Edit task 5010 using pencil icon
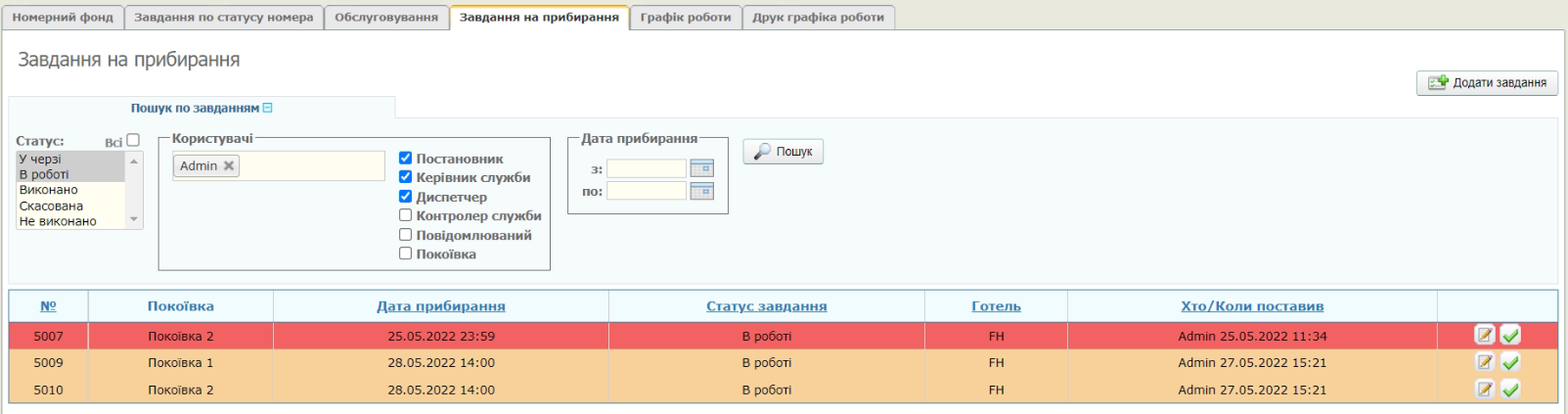1568x414 pixels. pos(1484,390)
